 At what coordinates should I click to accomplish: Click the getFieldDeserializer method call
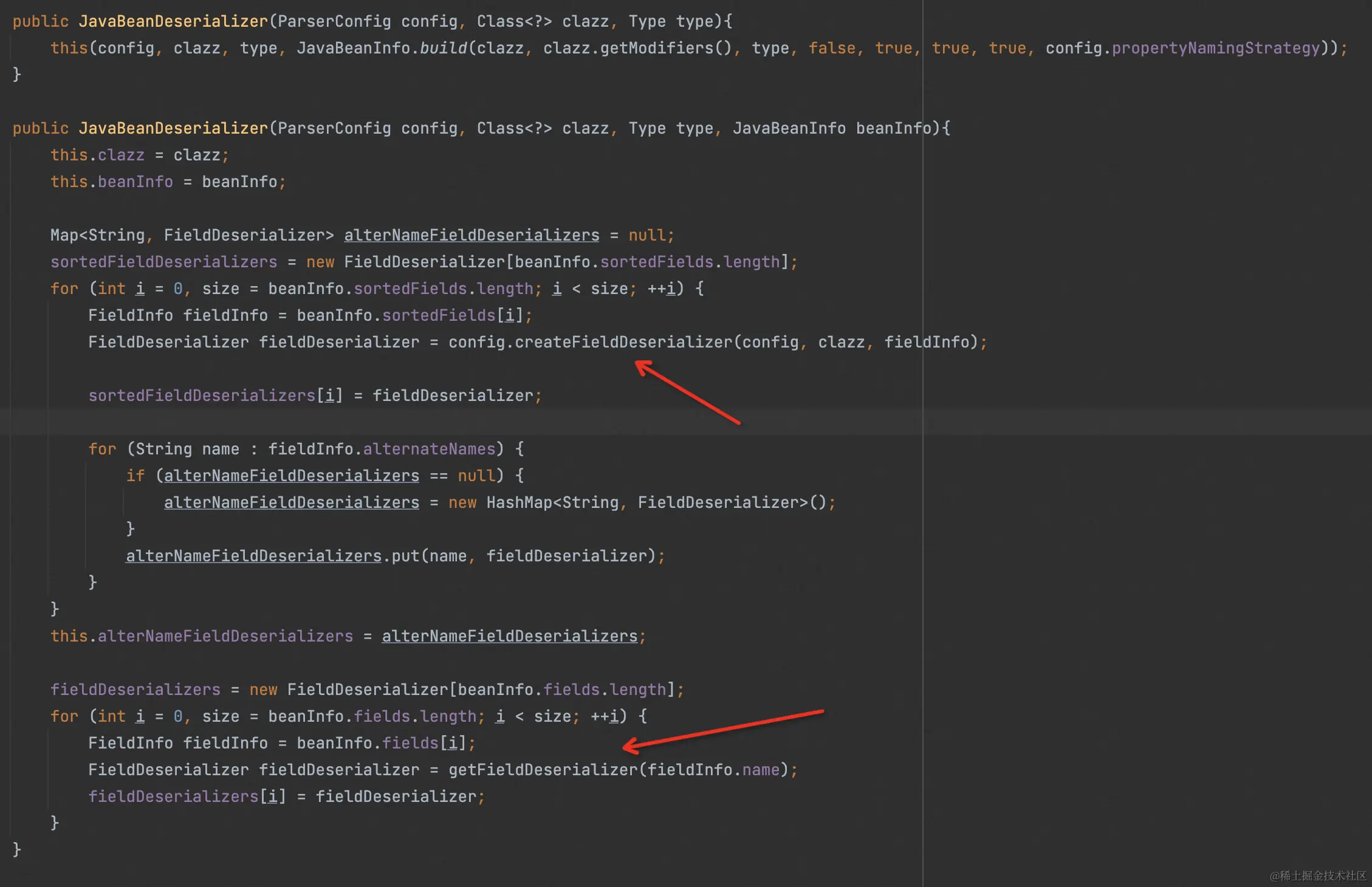(x=543, y=770)
